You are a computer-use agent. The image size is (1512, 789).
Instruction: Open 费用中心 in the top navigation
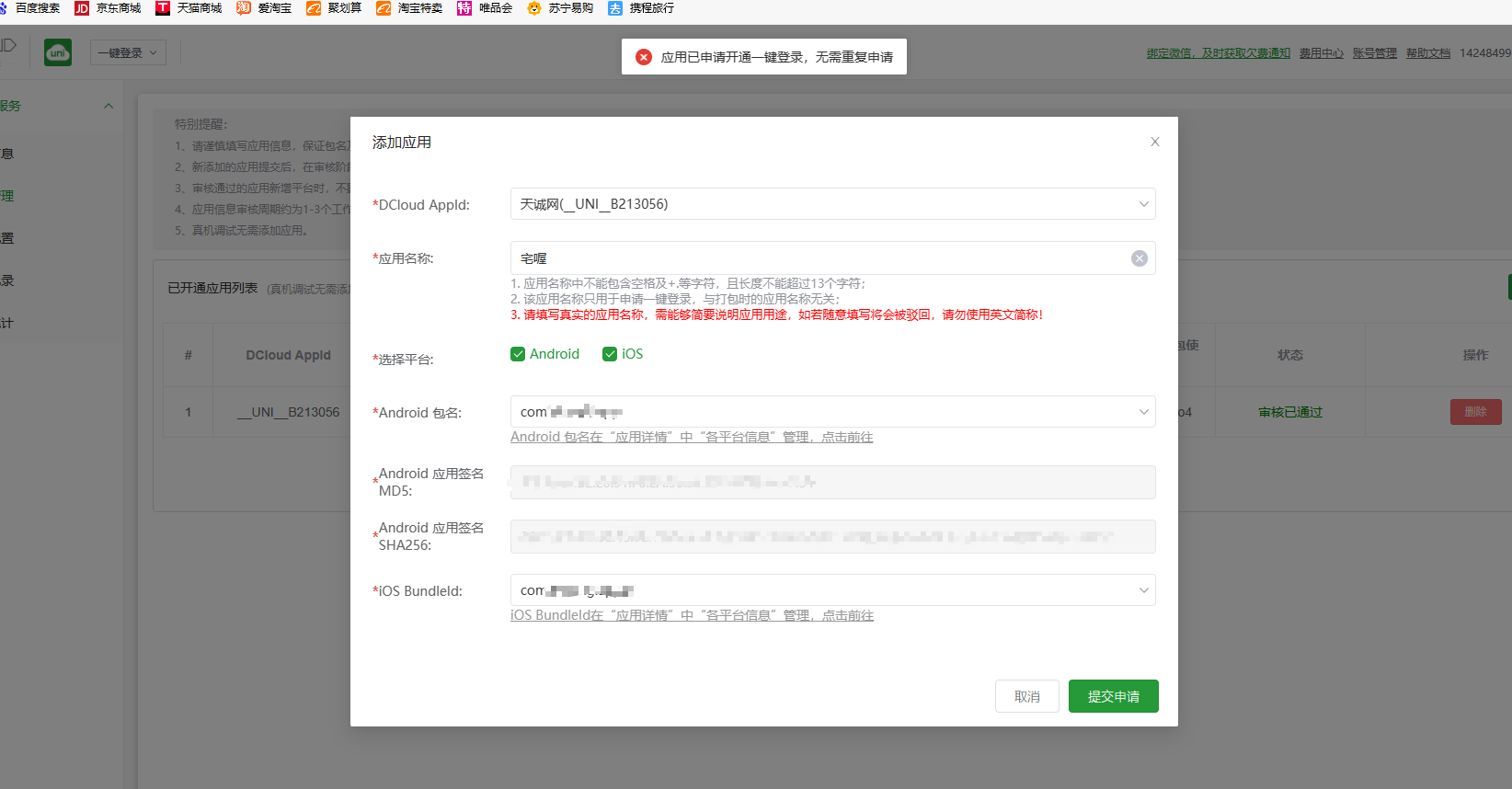[1321, 53]
